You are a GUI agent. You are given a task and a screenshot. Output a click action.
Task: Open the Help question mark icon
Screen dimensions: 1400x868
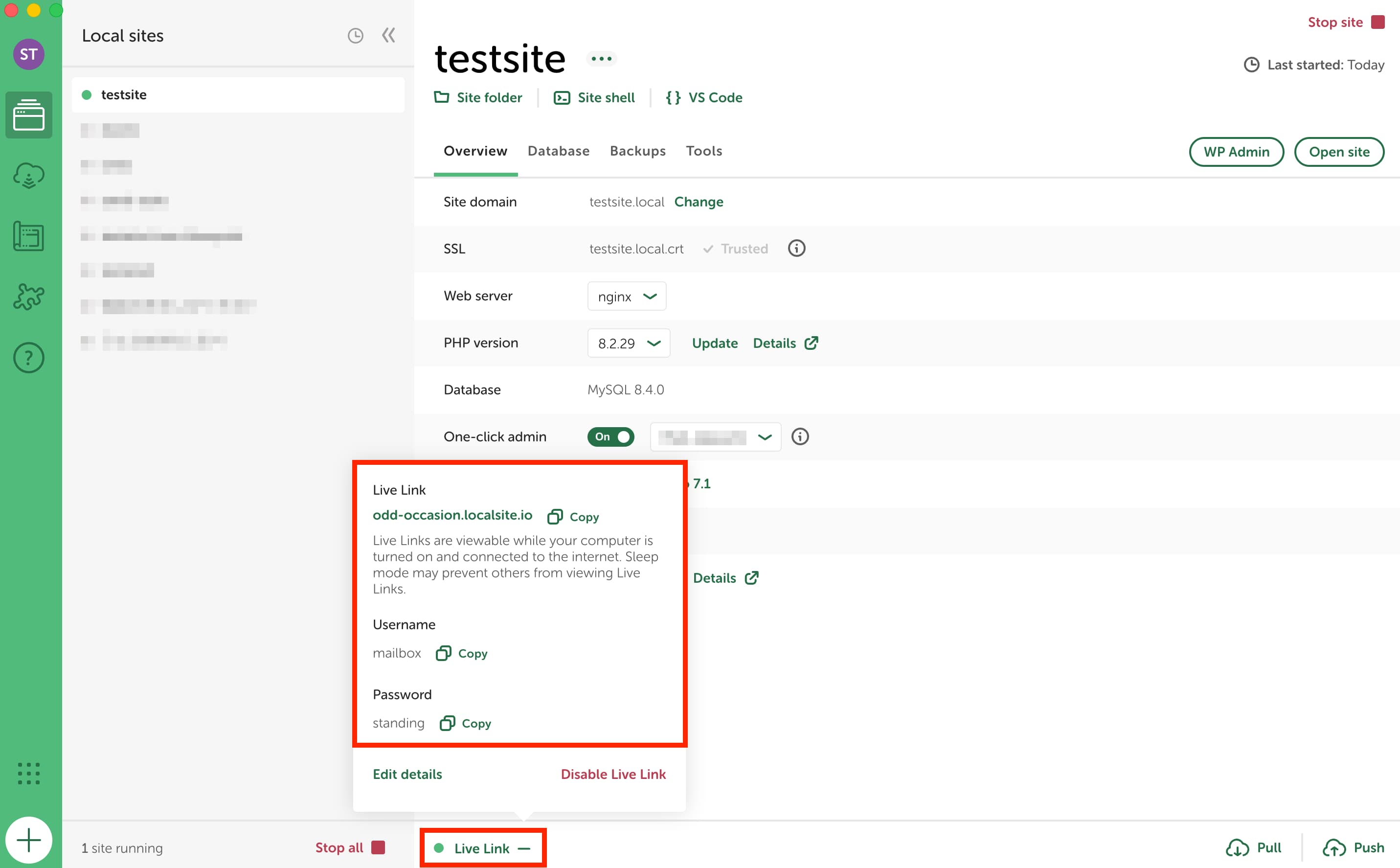[29, 358]
